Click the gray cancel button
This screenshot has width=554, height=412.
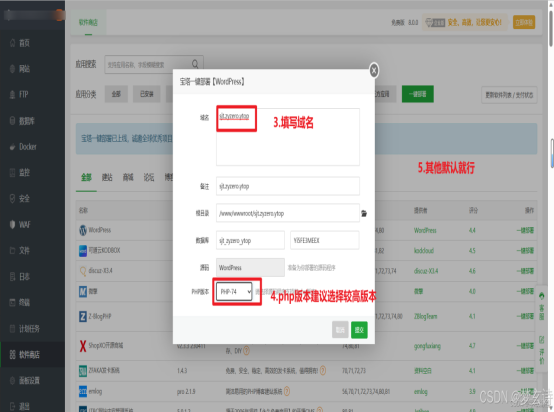[x=340, y=330]
